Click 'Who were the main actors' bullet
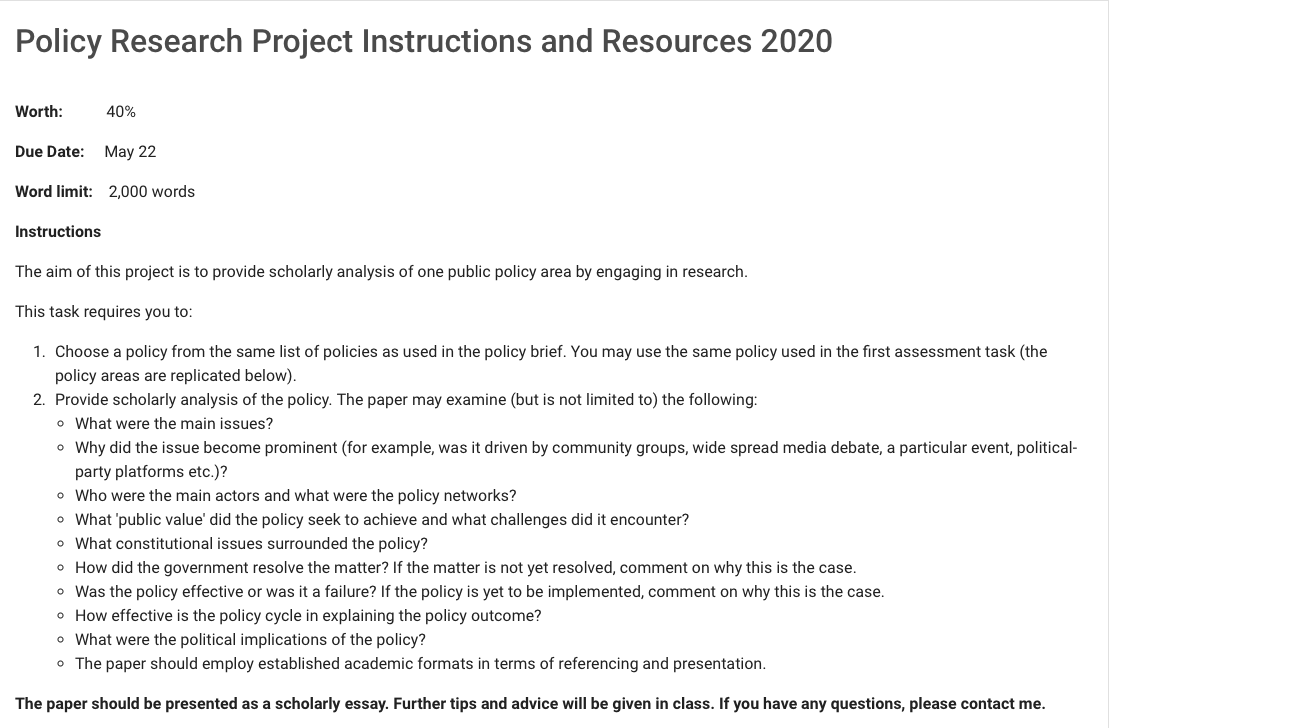This screenshot has height=728, width=1293. coord(296,496)
